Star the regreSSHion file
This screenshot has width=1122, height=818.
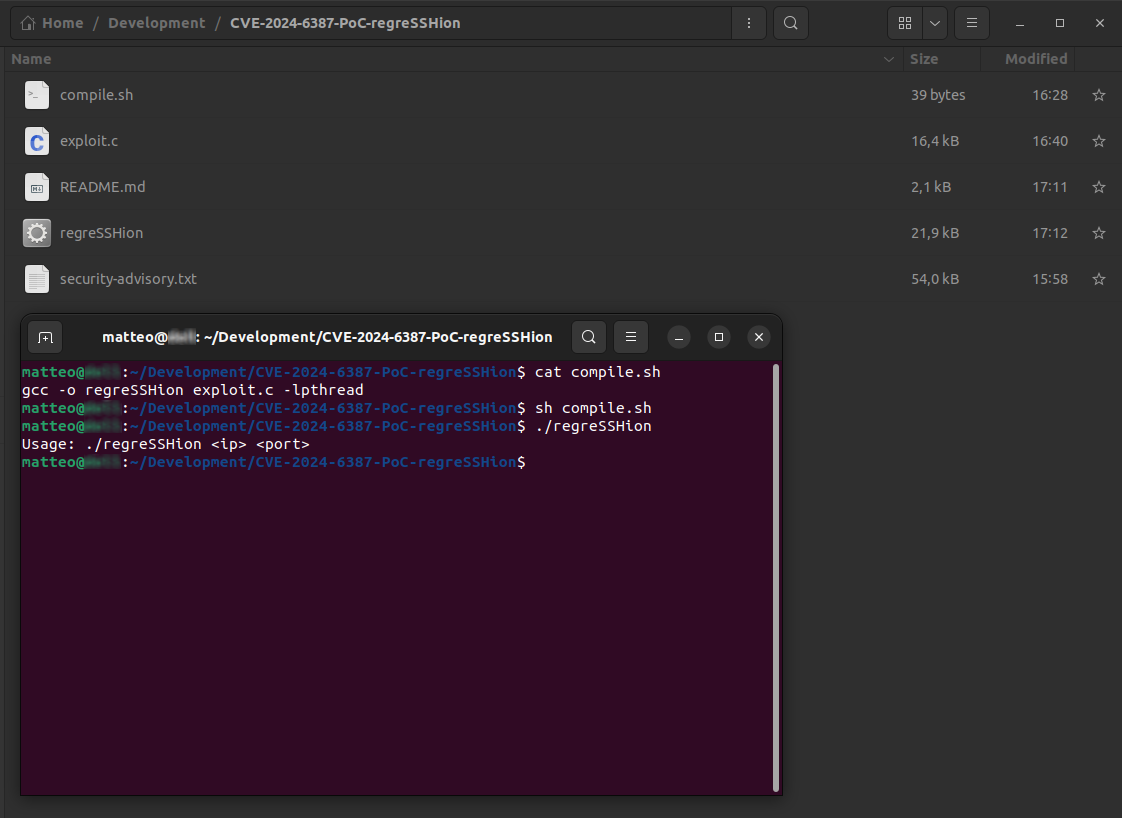pos(1099,233)
